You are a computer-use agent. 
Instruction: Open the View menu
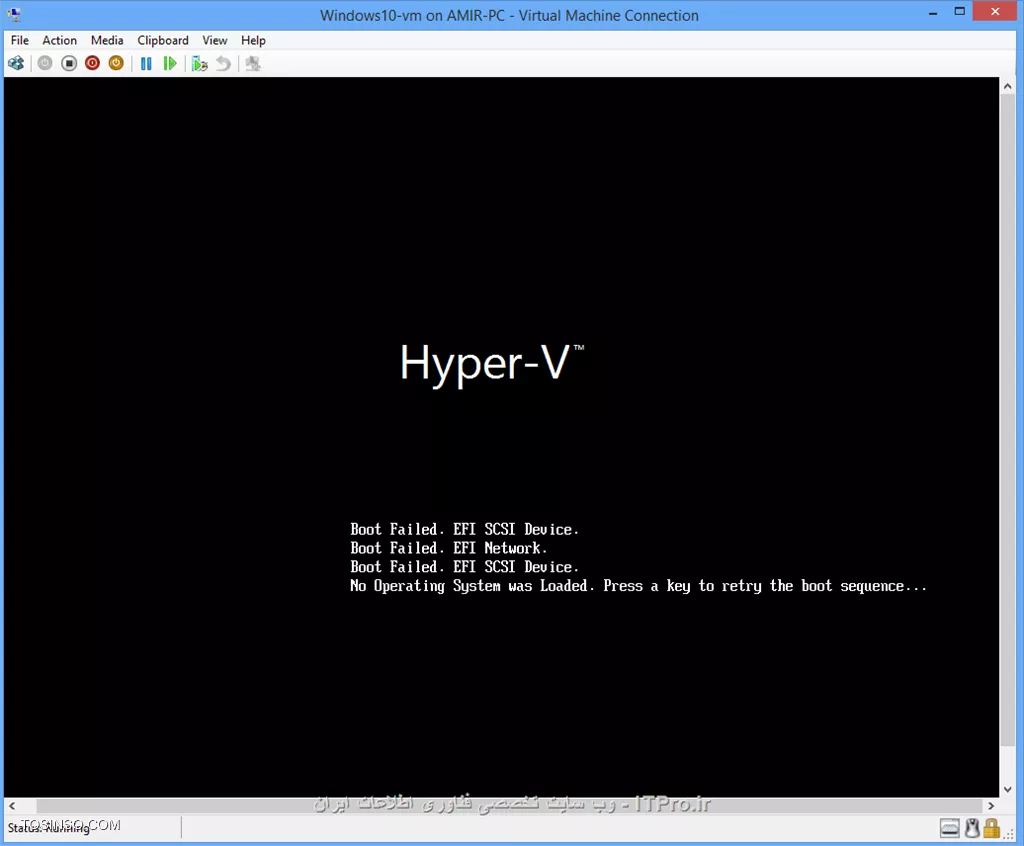coord(214,41)
